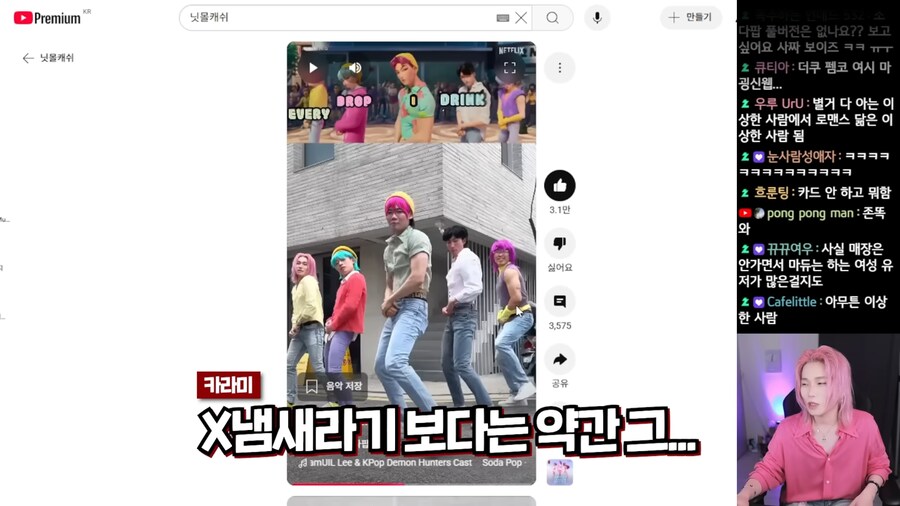The image size is (900, 506).
Task: Open the Soda Pop music track link
Action: click(412, 462)
